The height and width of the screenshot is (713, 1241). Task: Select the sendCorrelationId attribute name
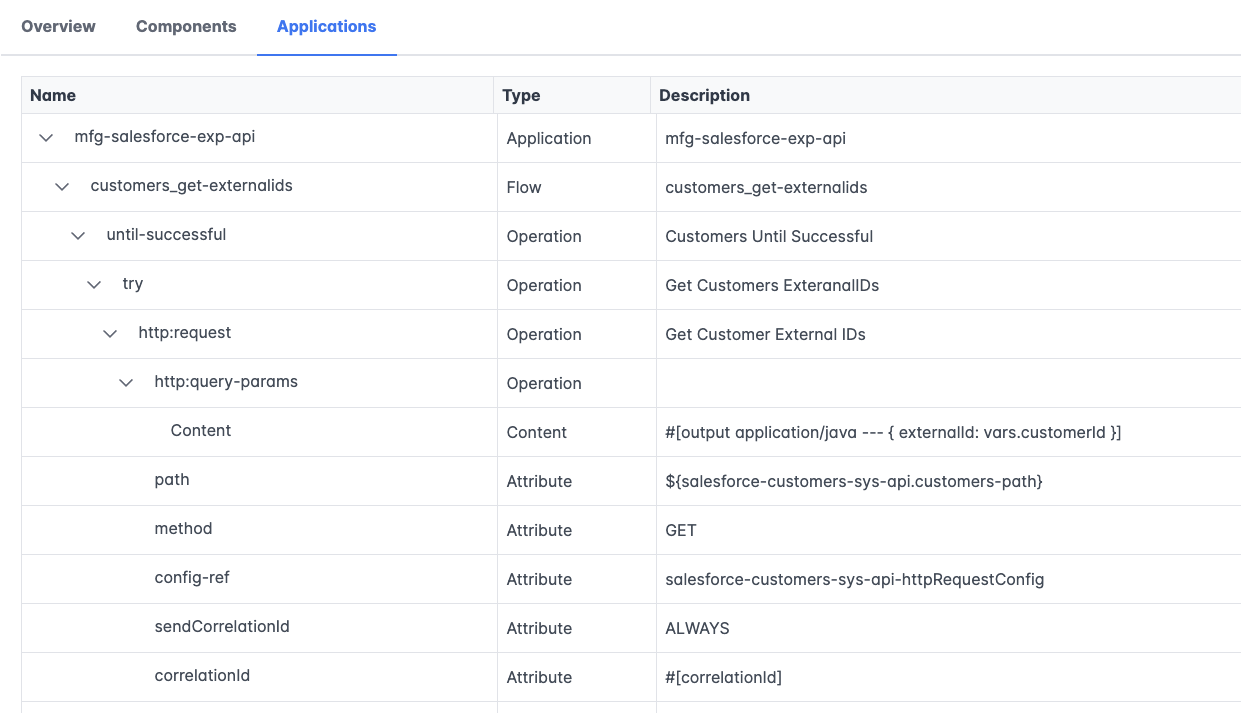point(222,626)
